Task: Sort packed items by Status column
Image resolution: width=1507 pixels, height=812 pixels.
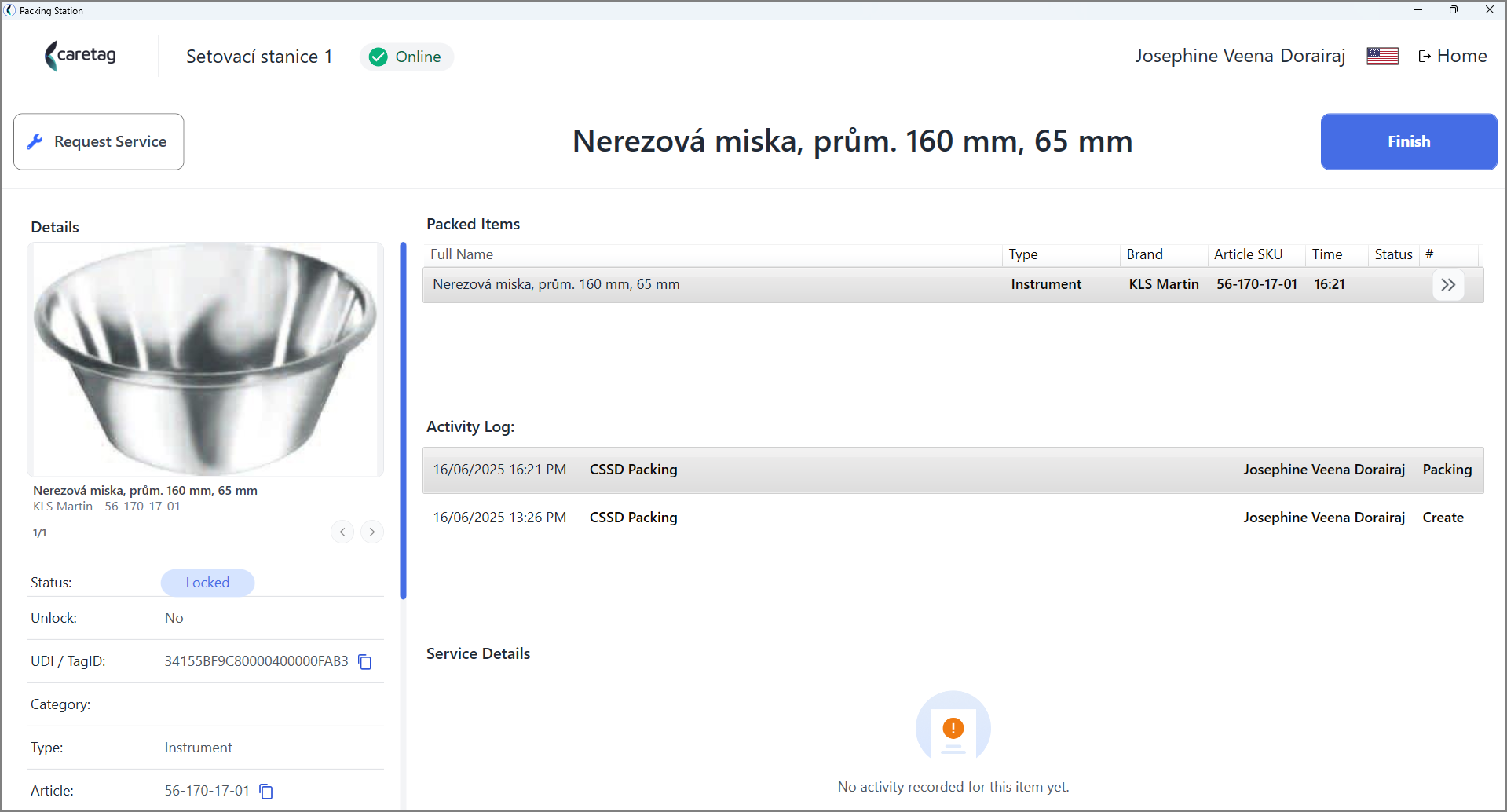Action: point(1393,254)
